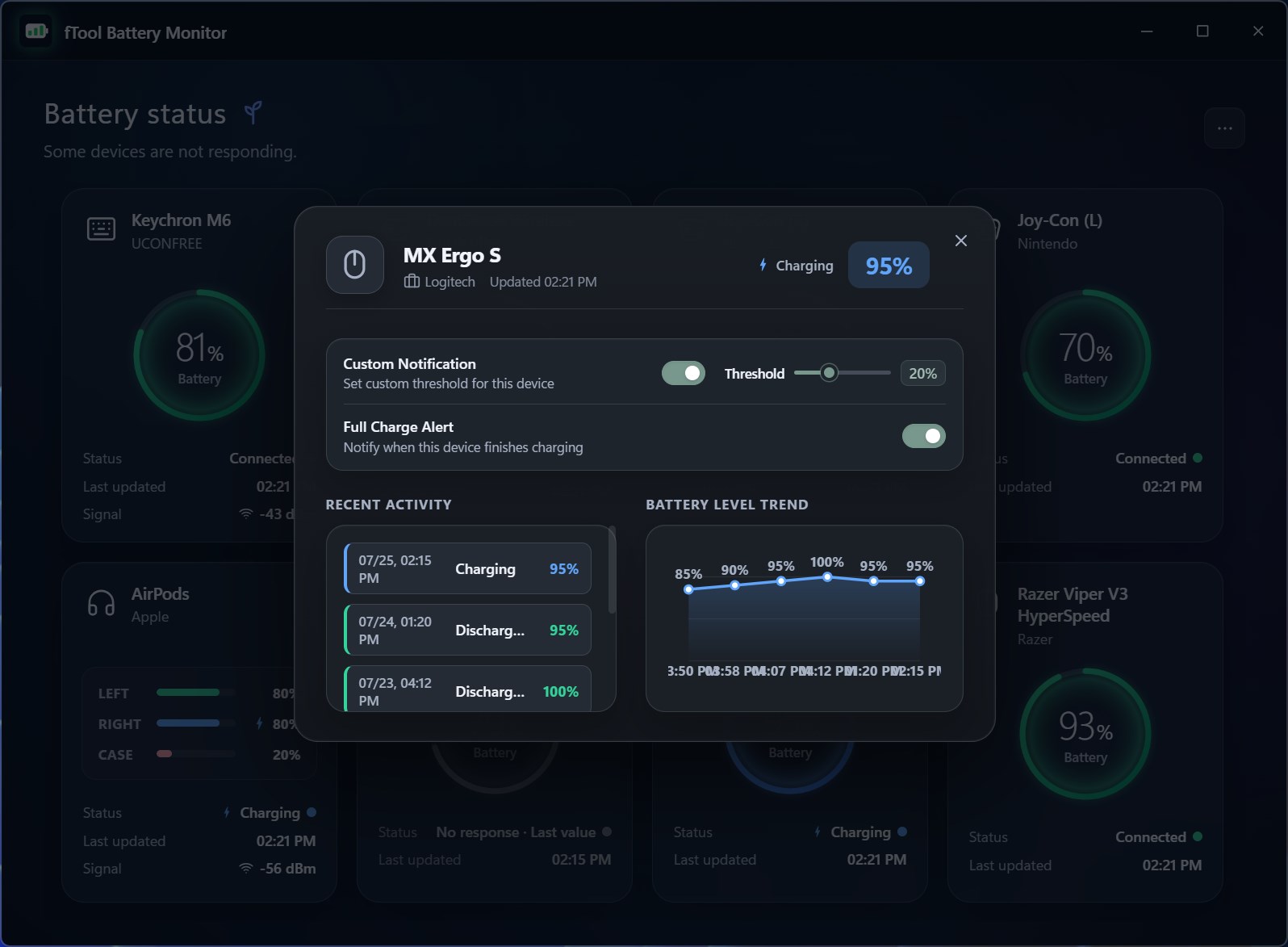The height and width of the screenshot is (947, 1288).
Task: Click the sprout icon next to Battery status
Action: click(x=253, y=113)
